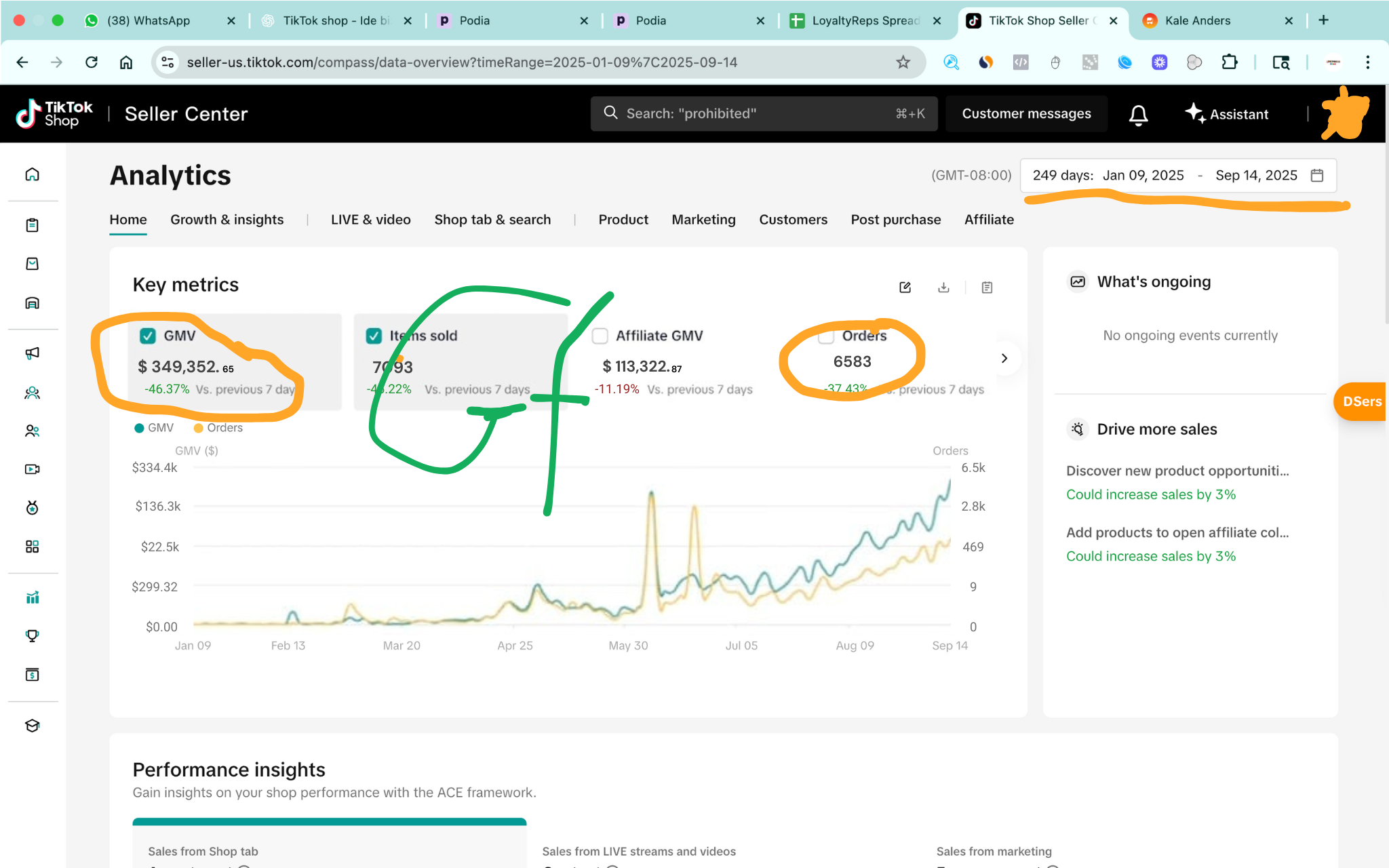The image size is (1389, 868).
Task: Toggle the GMV legend dot in chart
Action: click(139, 428)
